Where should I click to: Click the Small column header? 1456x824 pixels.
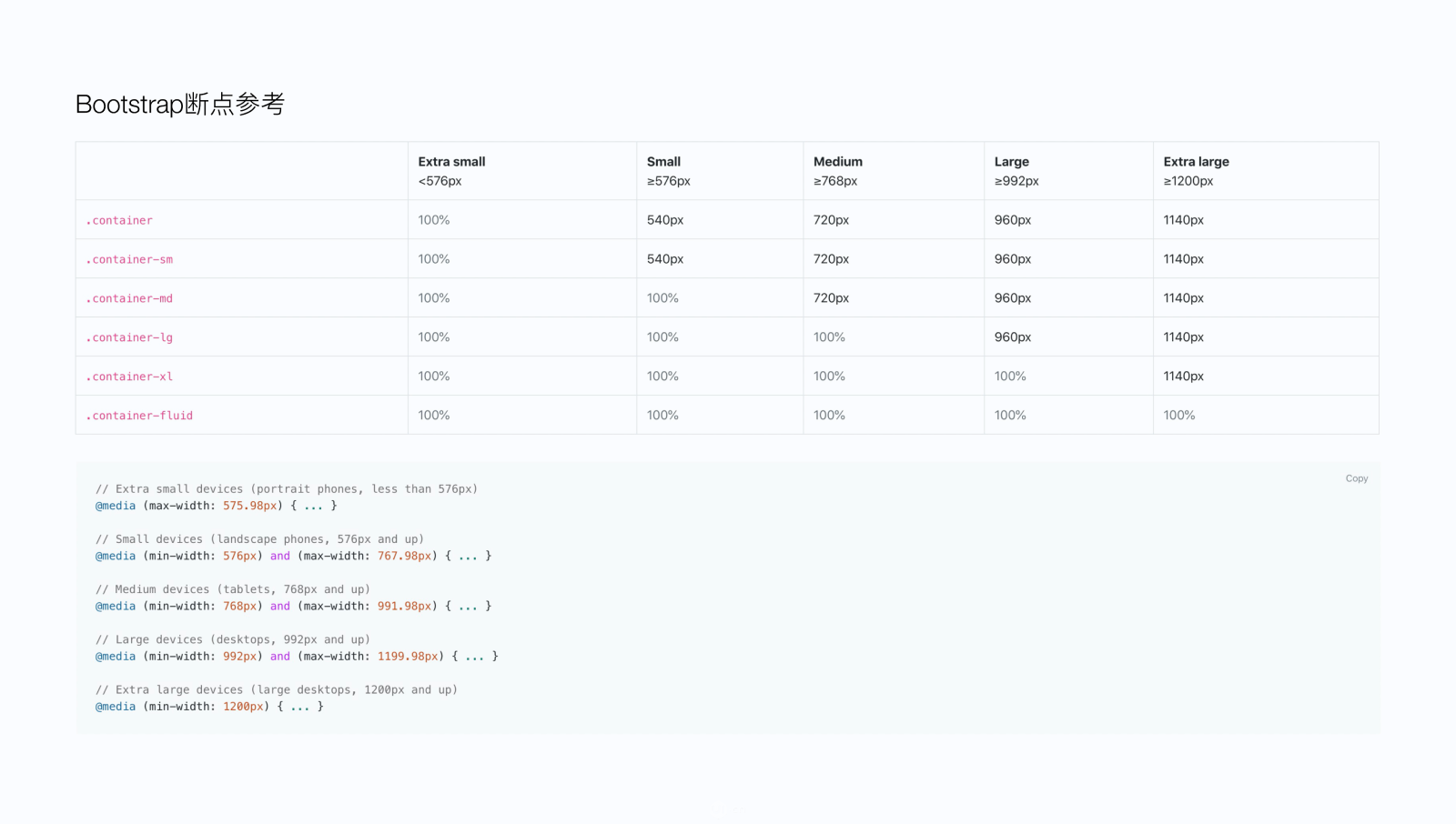click(663, 162)
